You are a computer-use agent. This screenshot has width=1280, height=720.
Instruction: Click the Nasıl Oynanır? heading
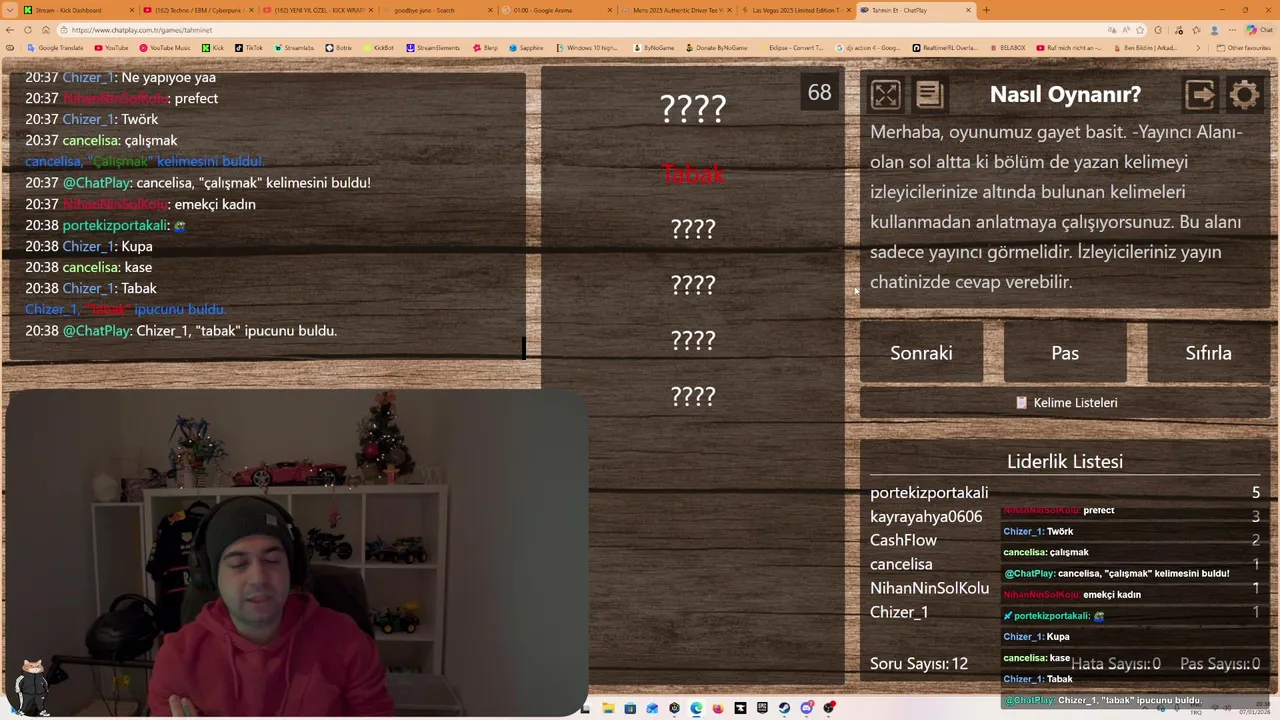pyautogui.click(x=1065, y=94)
